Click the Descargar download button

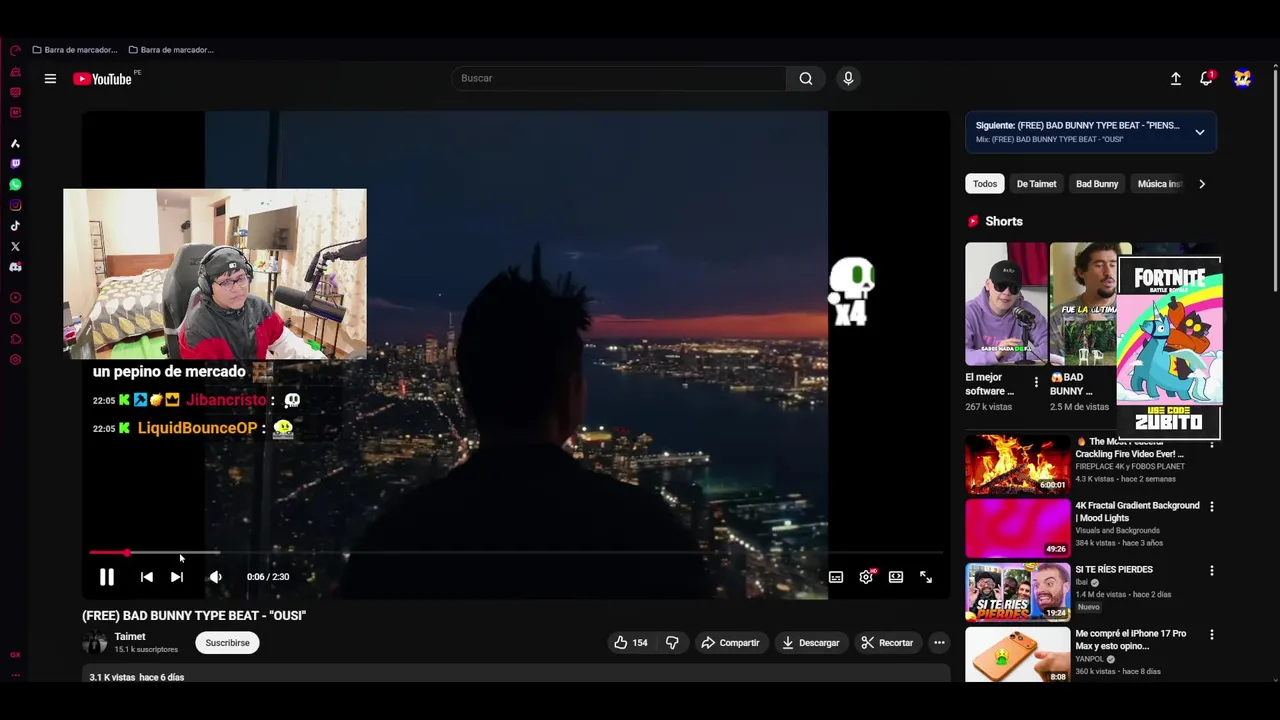point(811,643)
